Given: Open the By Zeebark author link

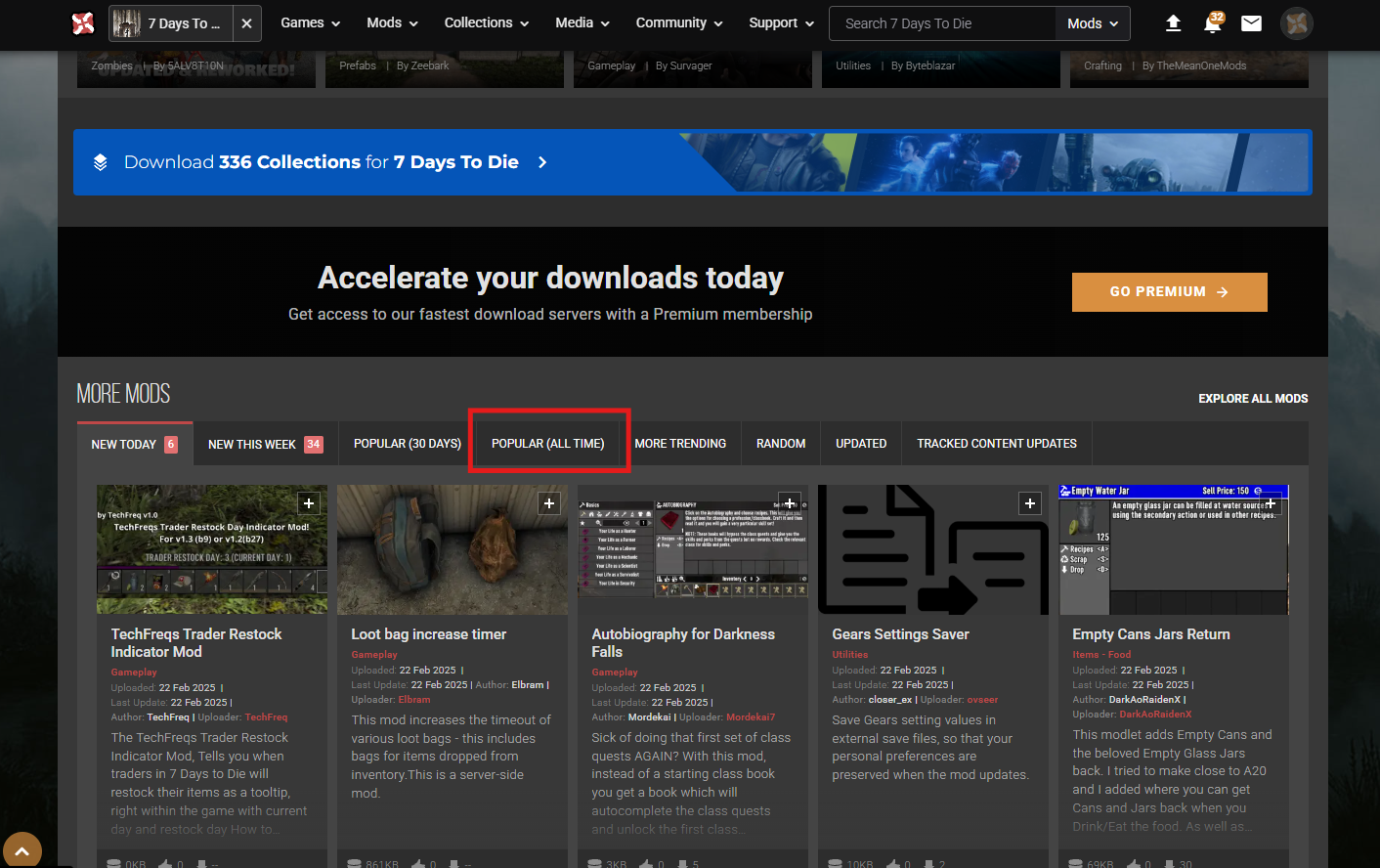Looking at the screenshot, I should coord(423,66).
